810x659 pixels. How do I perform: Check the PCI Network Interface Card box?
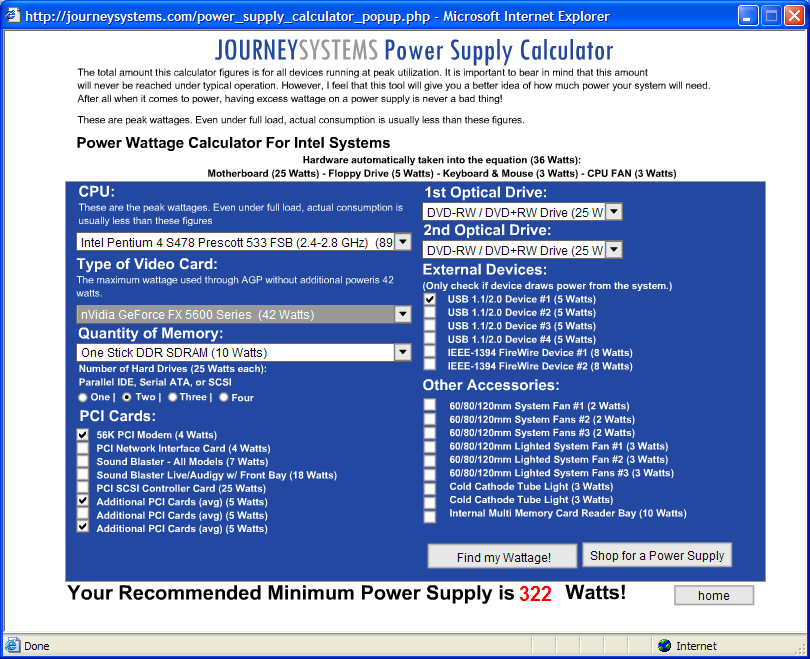click(x=83, y=448)
